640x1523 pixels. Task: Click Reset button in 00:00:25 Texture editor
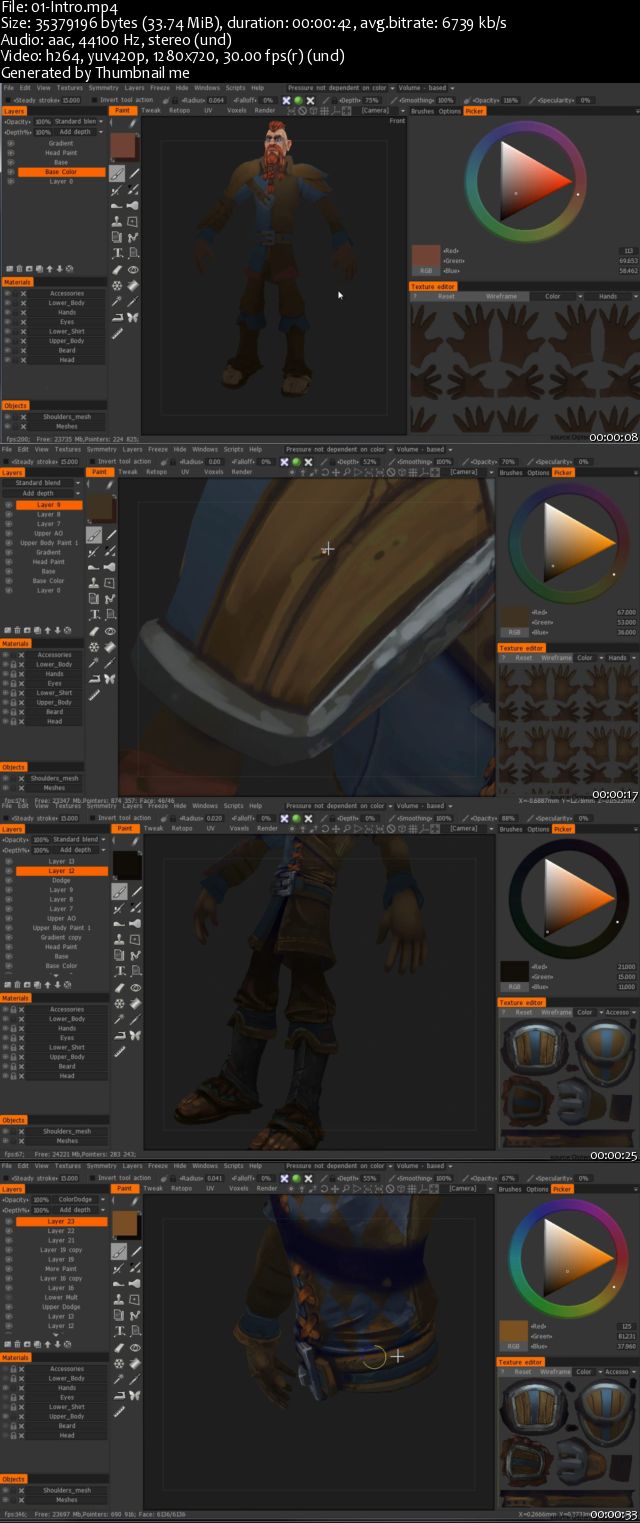[x=523, y=1012]
